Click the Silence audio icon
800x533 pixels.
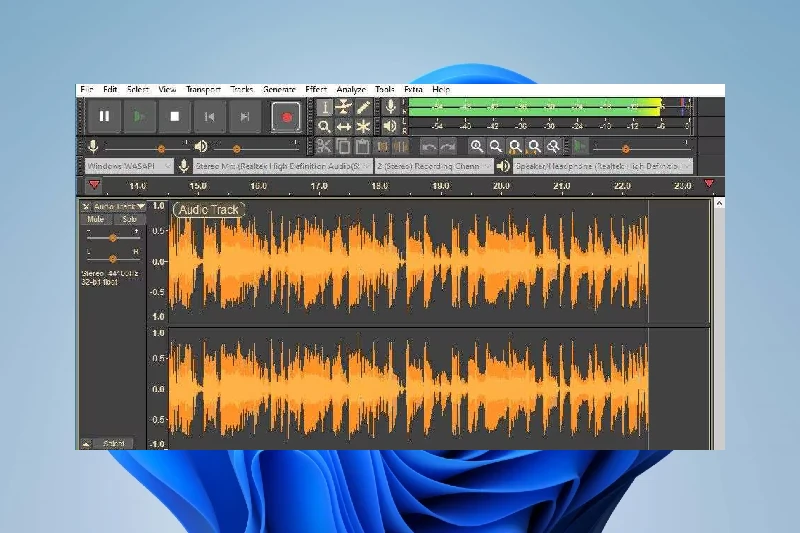pyautogui.click(x=401, y=147)
